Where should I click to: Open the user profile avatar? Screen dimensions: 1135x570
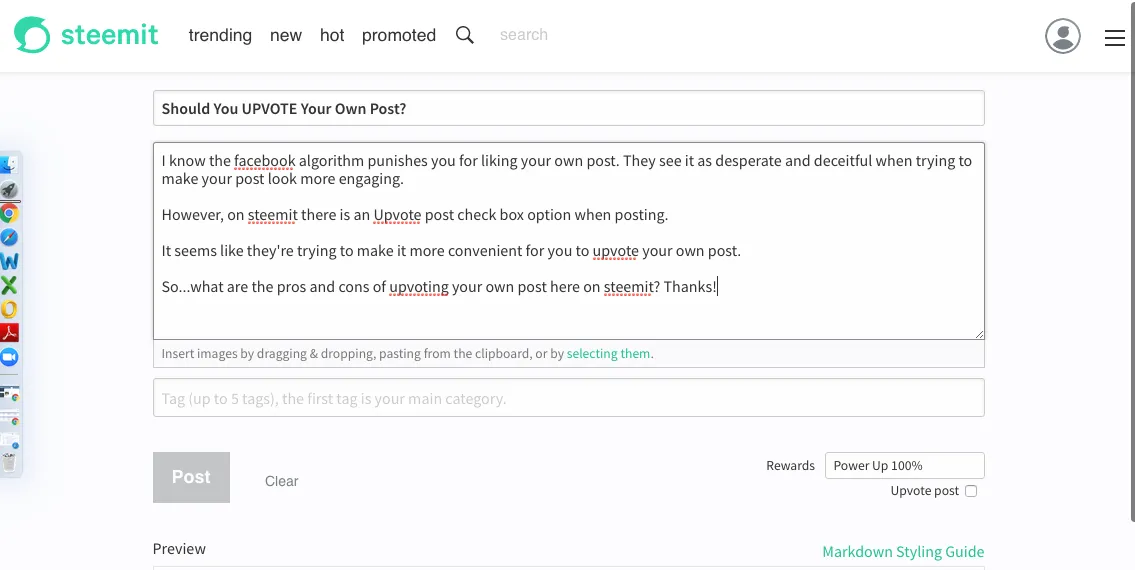1063,36
